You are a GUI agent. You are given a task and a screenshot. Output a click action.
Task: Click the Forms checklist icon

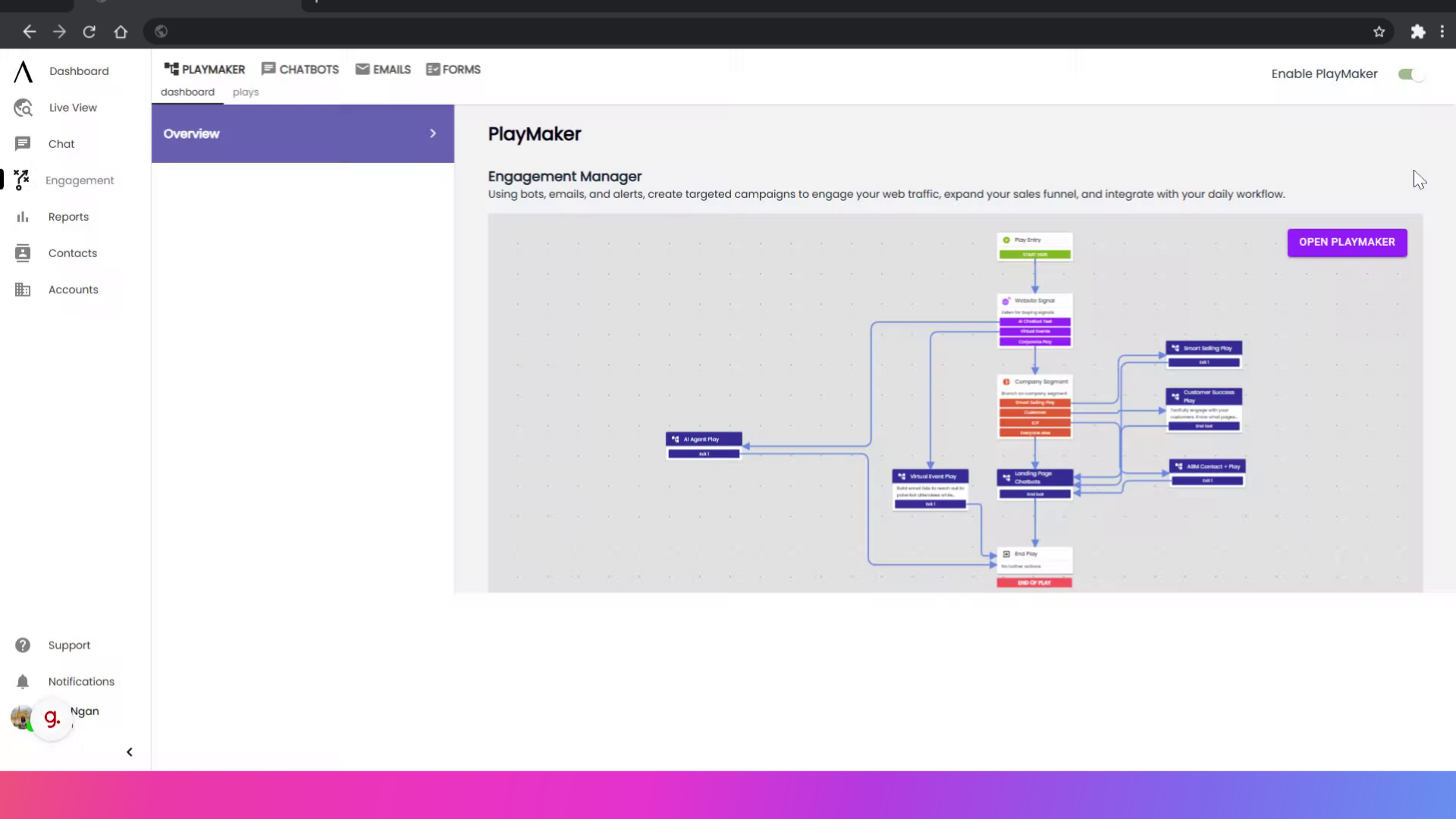433,69
